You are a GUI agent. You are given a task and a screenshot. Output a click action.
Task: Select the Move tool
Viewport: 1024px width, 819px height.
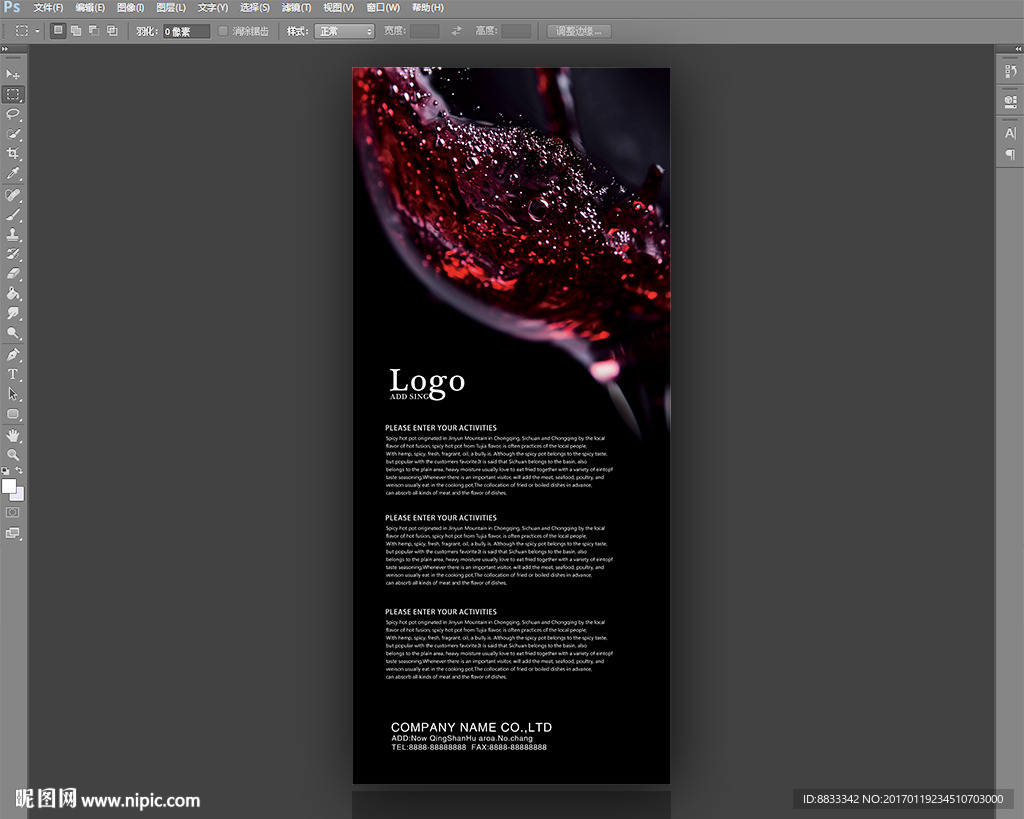[x=13, y=75]
